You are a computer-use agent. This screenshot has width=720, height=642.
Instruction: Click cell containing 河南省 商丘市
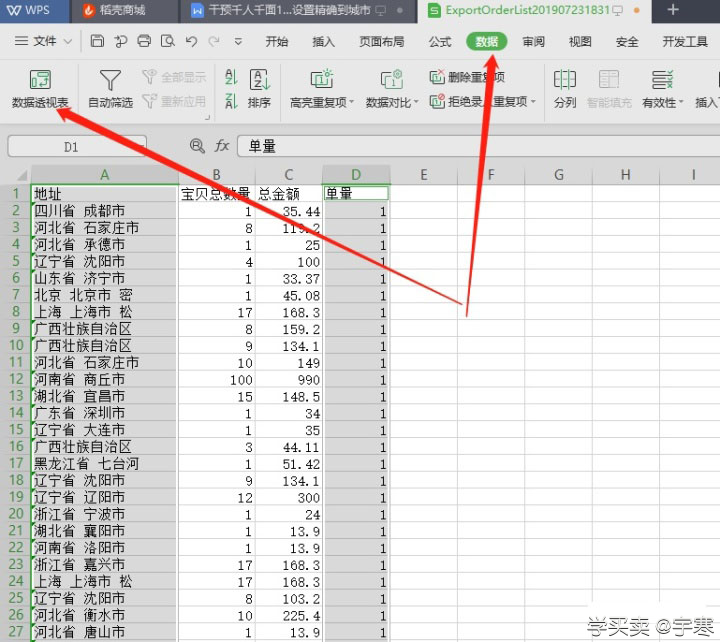pyautogui.click(x=104, y=379)
